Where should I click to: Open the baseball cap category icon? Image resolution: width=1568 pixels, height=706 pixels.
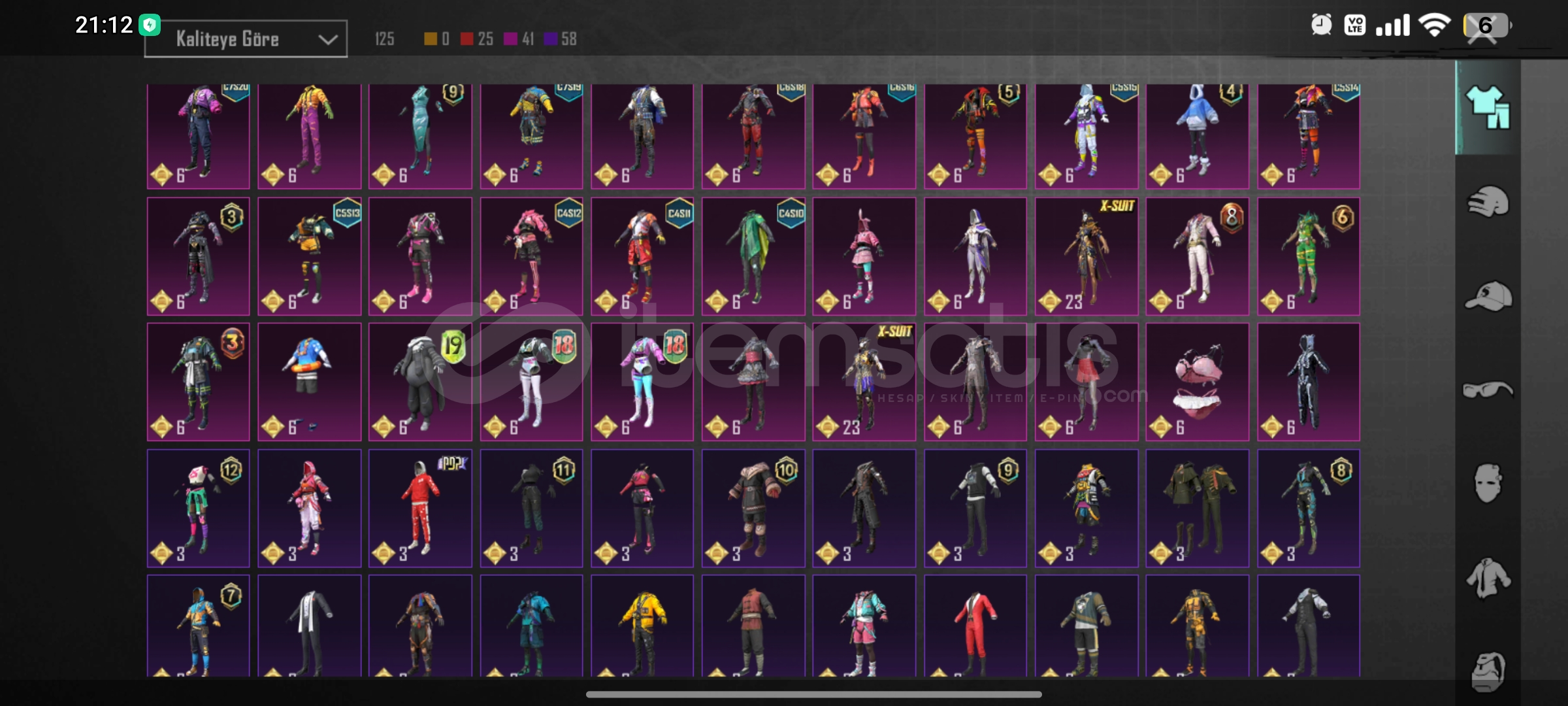pyautogui.click(x=1488, y=295)
